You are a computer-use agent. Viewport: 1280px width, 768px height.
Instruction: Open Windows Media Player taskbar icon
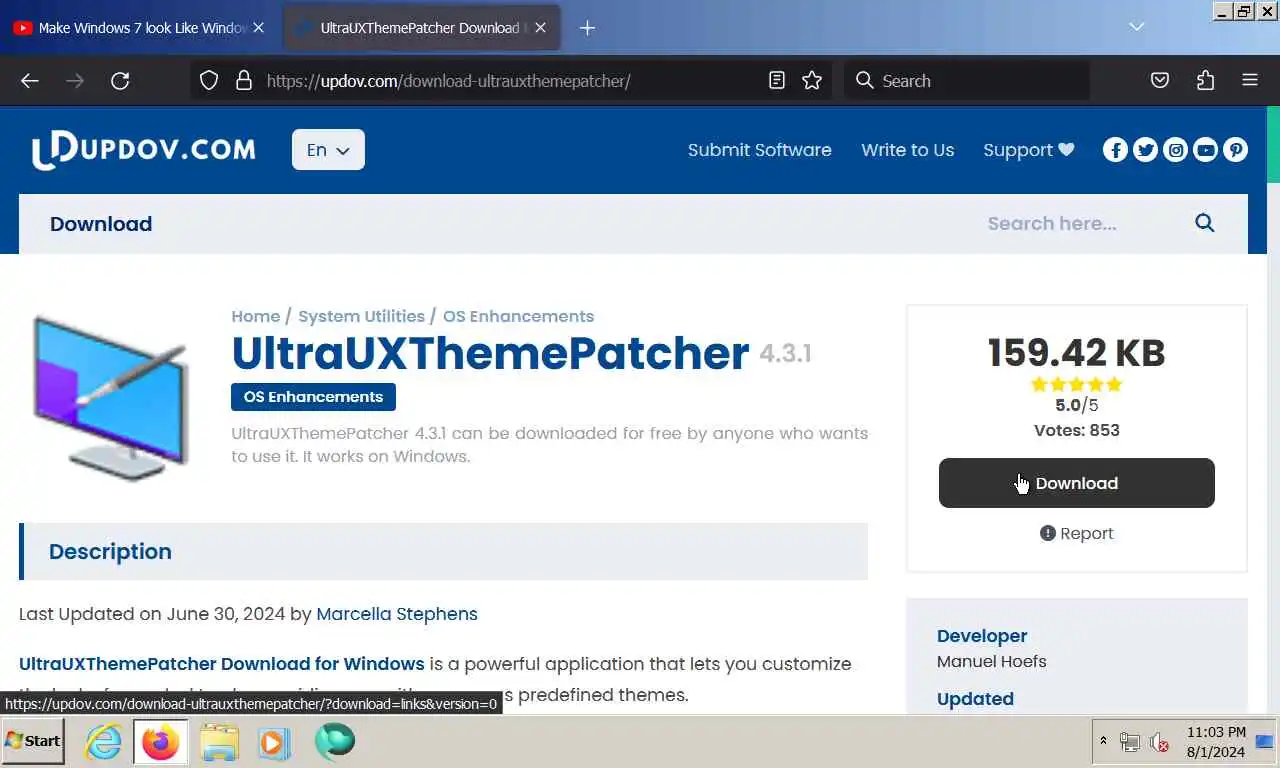274,742
